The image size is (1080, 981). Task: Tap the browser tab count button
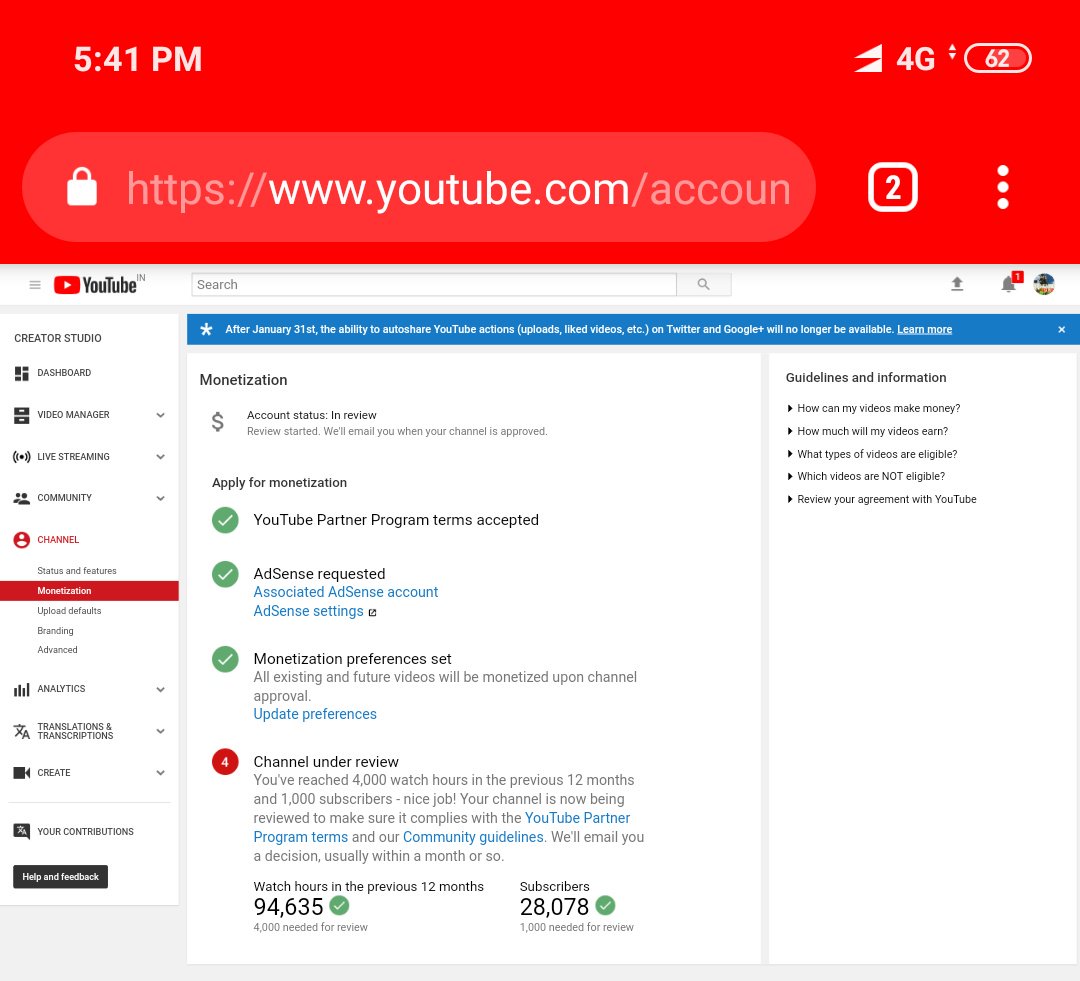[893, 187]
